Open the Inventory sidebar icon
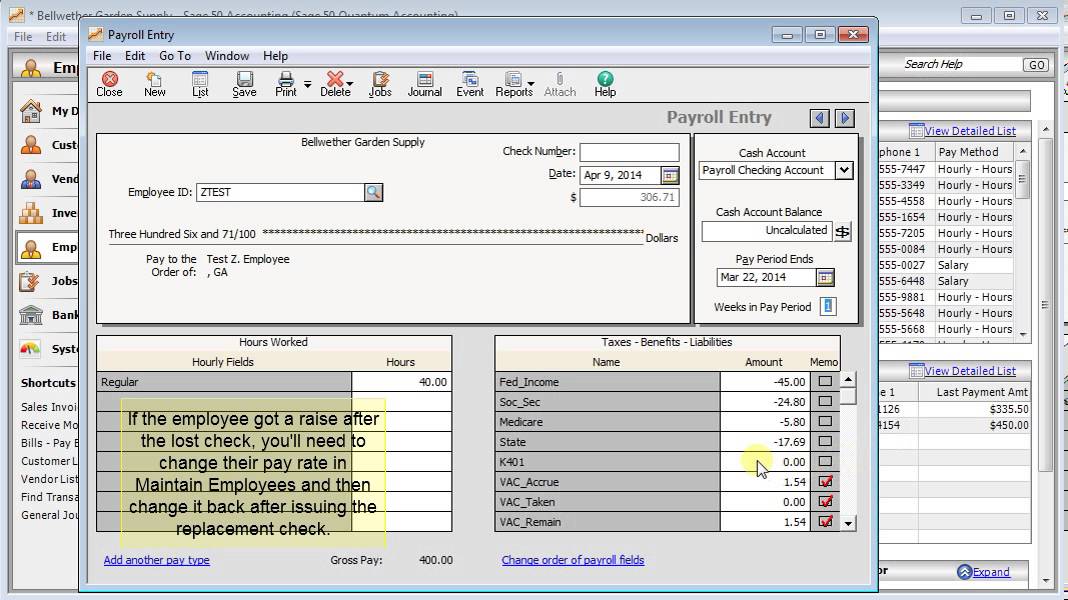 [31, 212]
